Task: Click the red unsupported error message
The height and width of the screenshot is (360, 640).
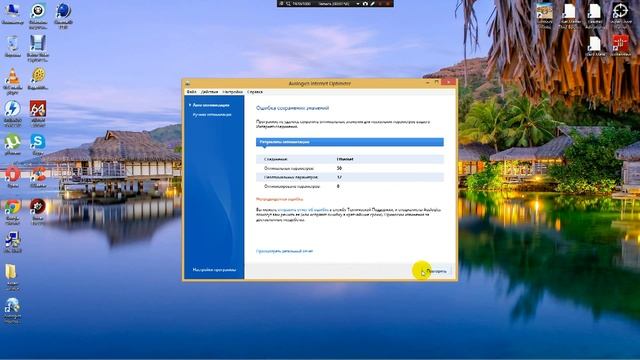Action: pyautogui.click(x=280, y=199)
